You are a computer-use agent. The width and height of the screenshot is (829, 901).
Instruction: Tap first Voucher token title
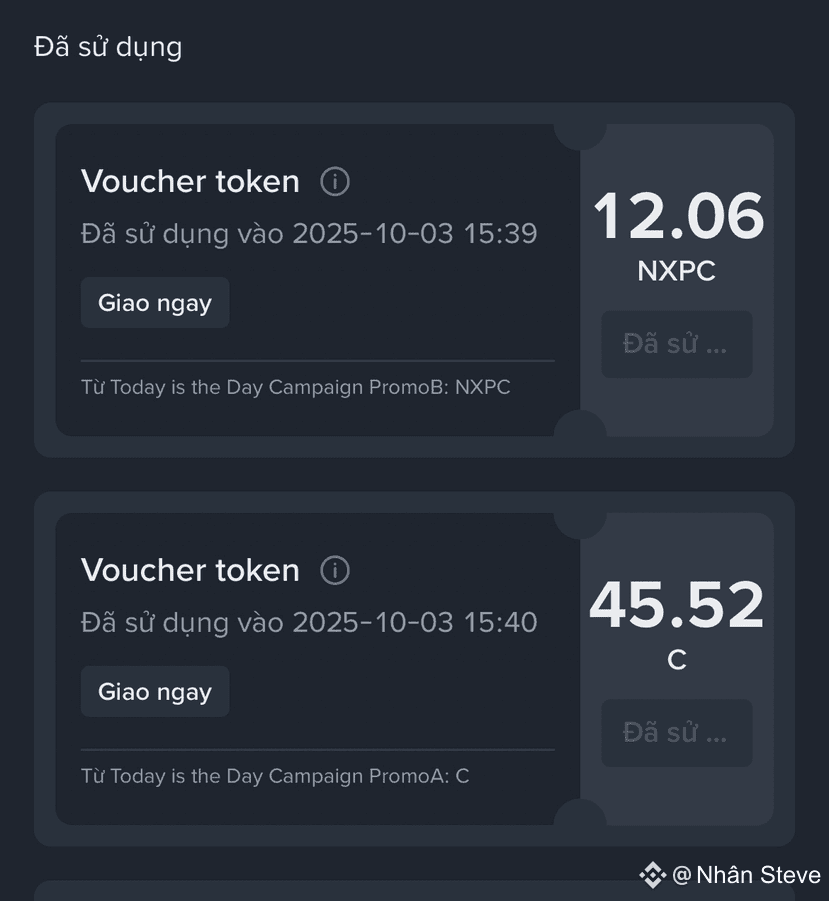point(190,182)
